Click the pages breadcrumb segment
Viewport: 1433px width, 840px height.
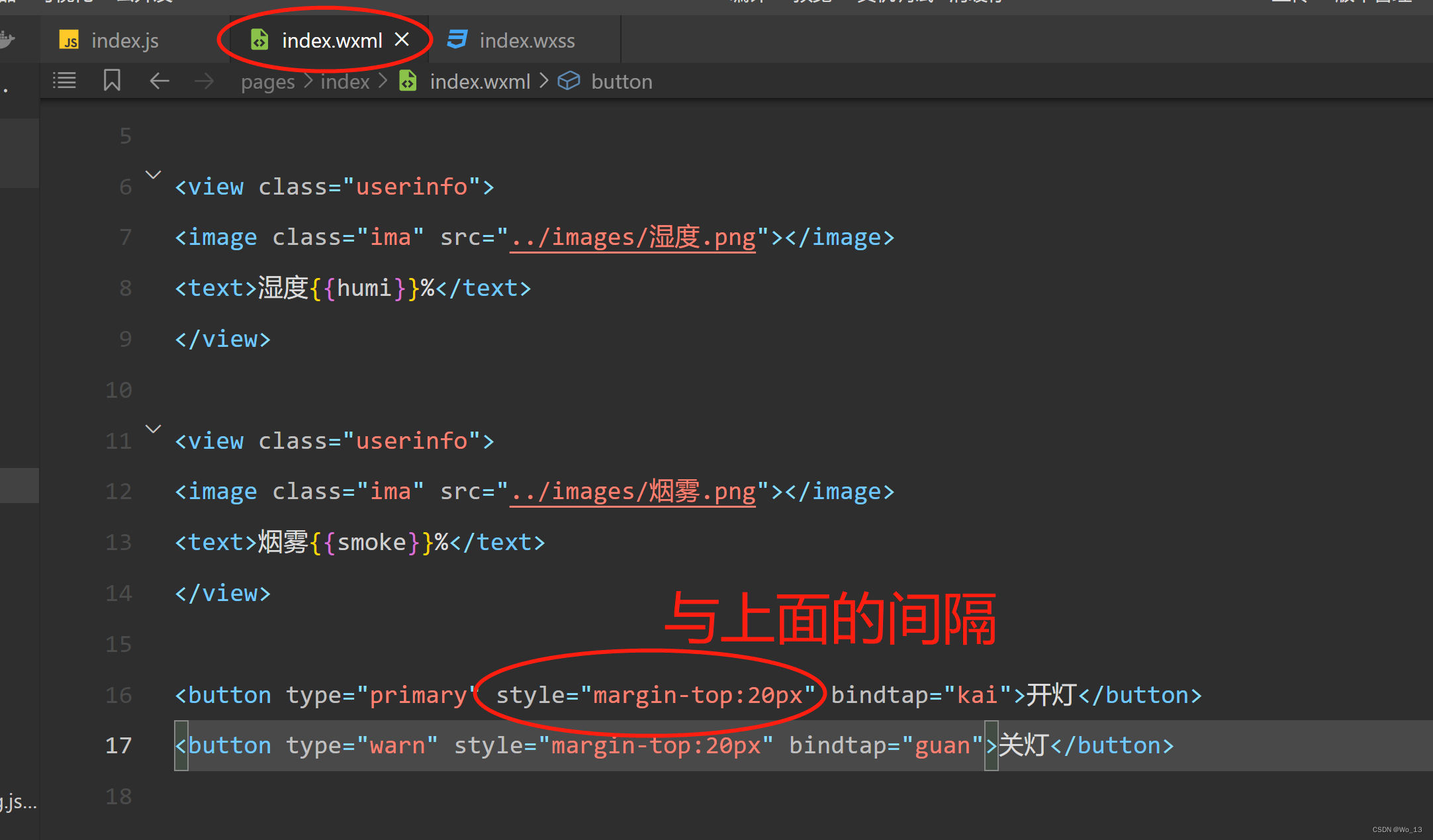267,81
